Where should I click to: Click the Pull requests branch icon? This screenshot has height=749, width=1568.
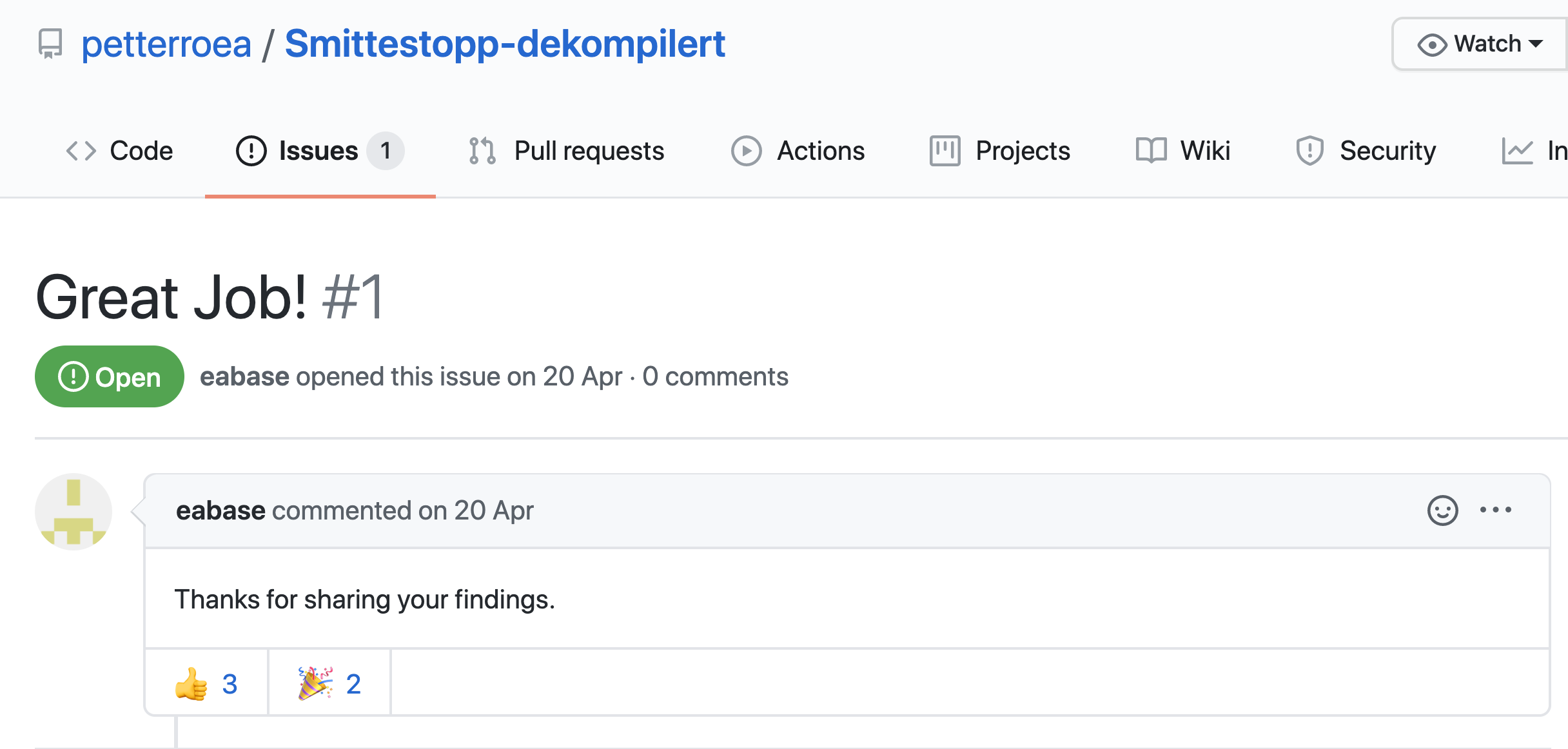[482, 151]
